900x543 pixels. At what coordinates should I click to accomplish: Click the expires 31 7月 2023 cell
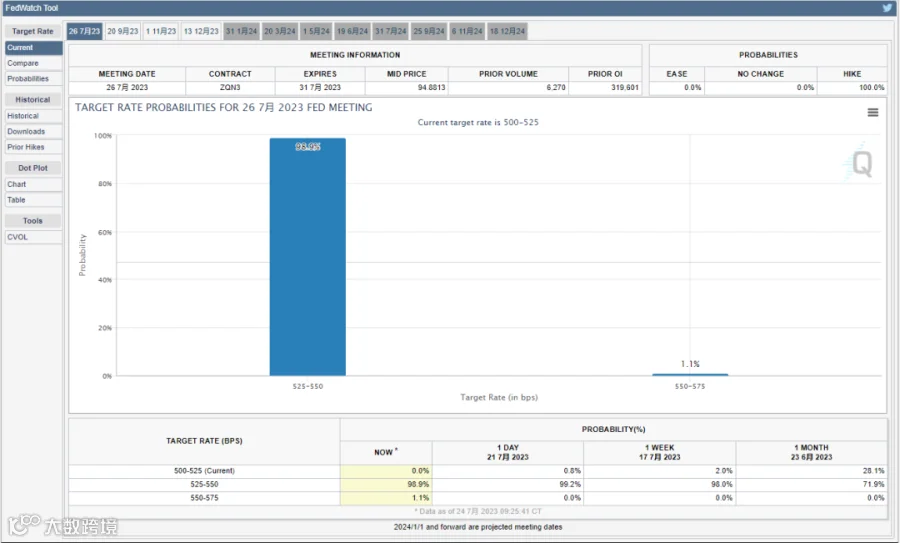point(320,87)
